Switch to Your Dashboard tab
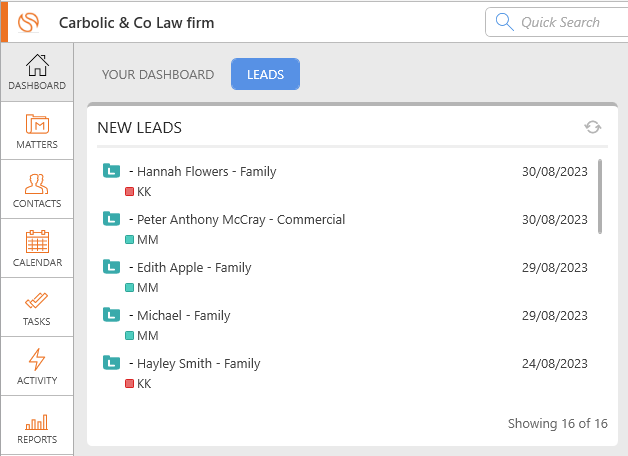Screen dimensions: 628x456 click(158, 74)
